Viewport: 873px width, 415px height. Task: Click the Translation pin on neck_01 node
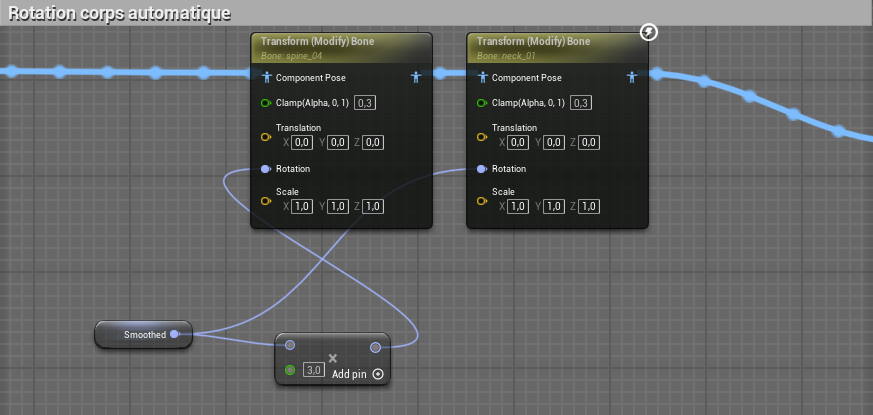482,137
